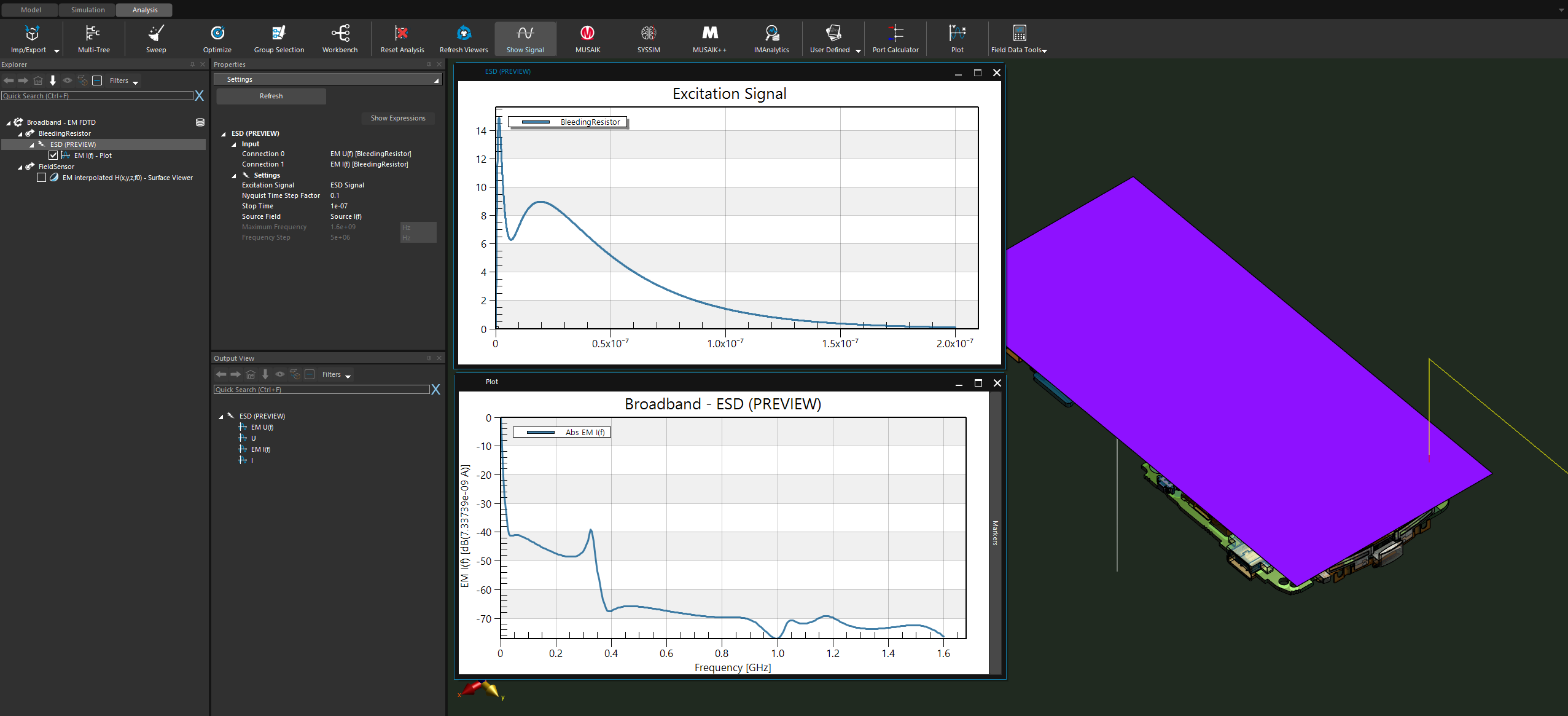Viewport: 1568px width, 716px height.
Task: Click the Show Expressions button
Action: 397,118
